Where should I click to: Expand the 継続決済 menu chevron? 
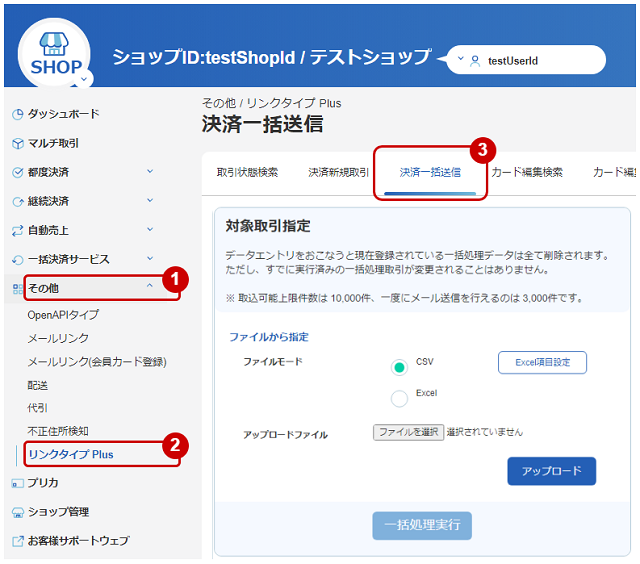[x=150, y=200]
